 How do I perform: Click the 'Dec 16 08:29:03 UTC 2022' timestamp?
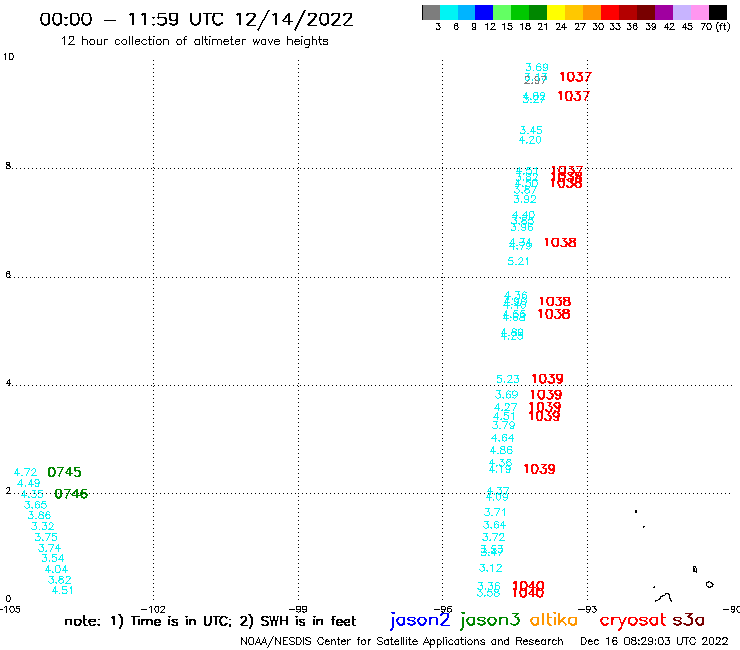[654, 641]
